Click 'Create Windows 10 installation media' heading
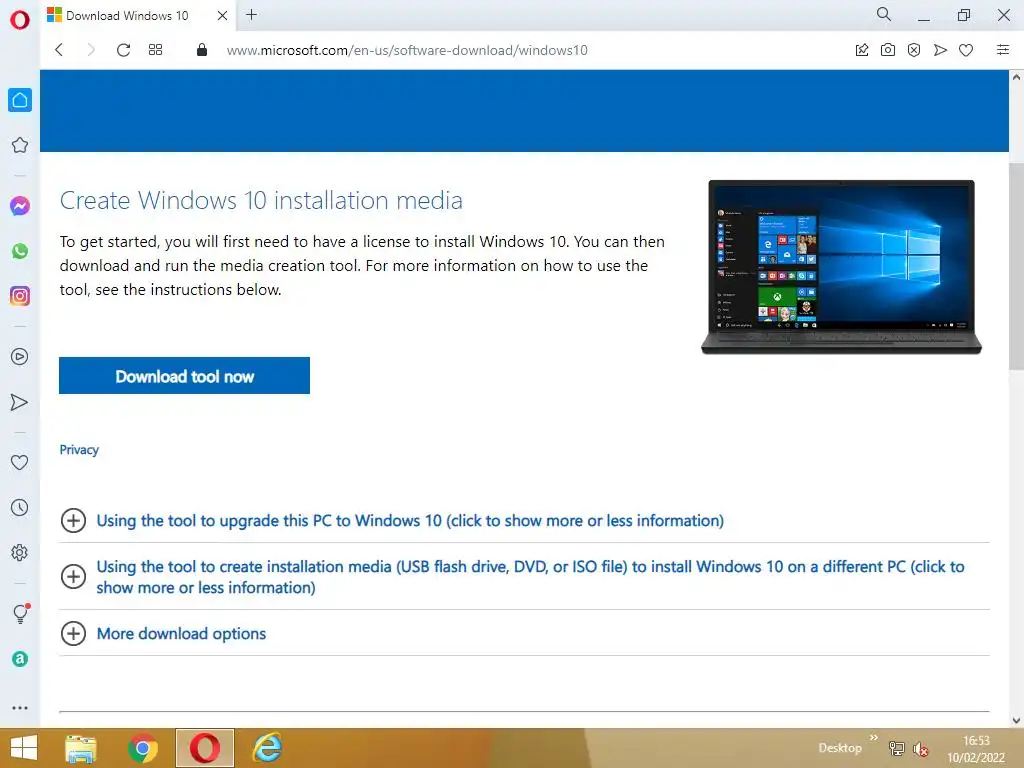 (261, 200)
